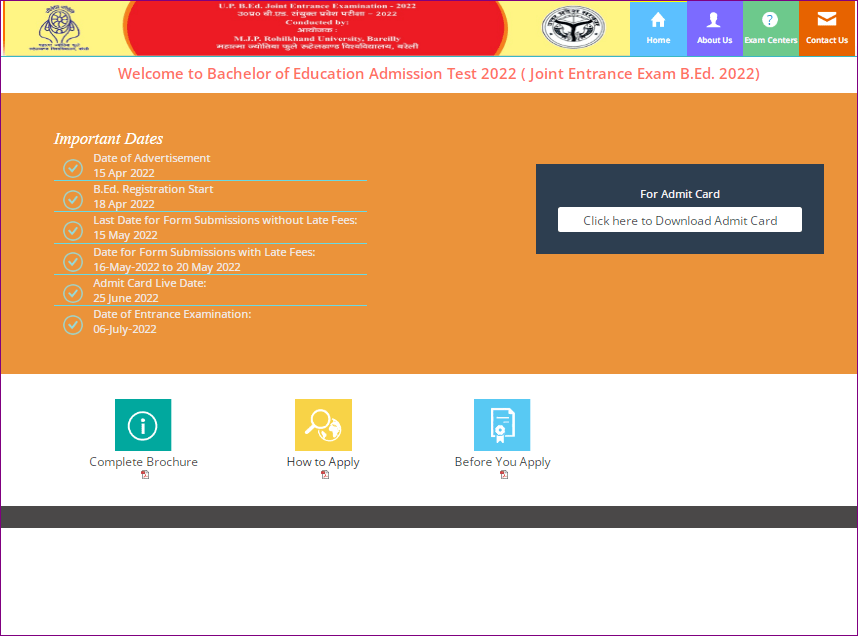Click the checkmark beside Admit Card Live Date
The height and width of the screenshot is (636, 858).
click(x=72, y=293)
